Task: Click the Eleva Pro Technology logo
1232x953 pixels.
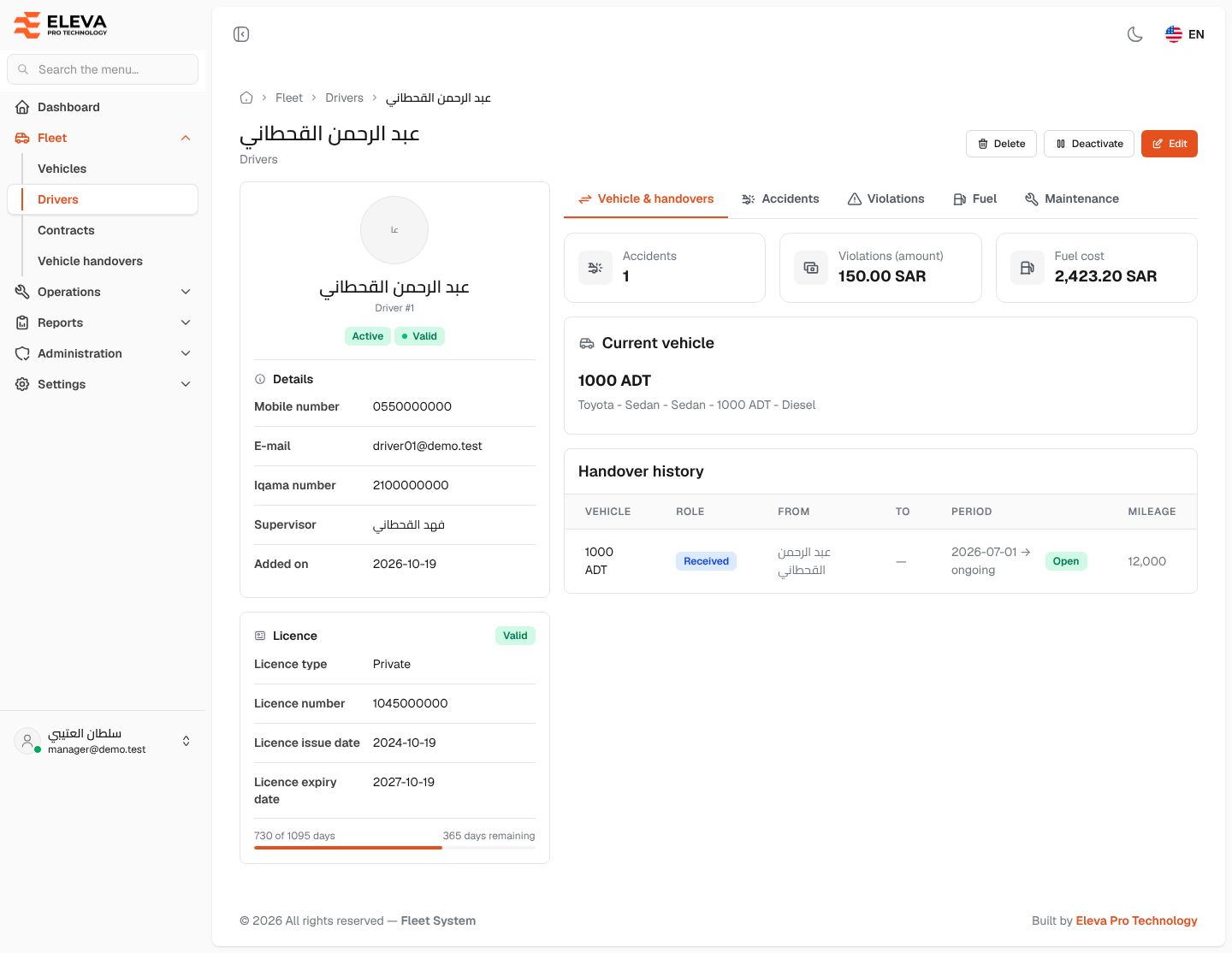Action: coord(61,25)
